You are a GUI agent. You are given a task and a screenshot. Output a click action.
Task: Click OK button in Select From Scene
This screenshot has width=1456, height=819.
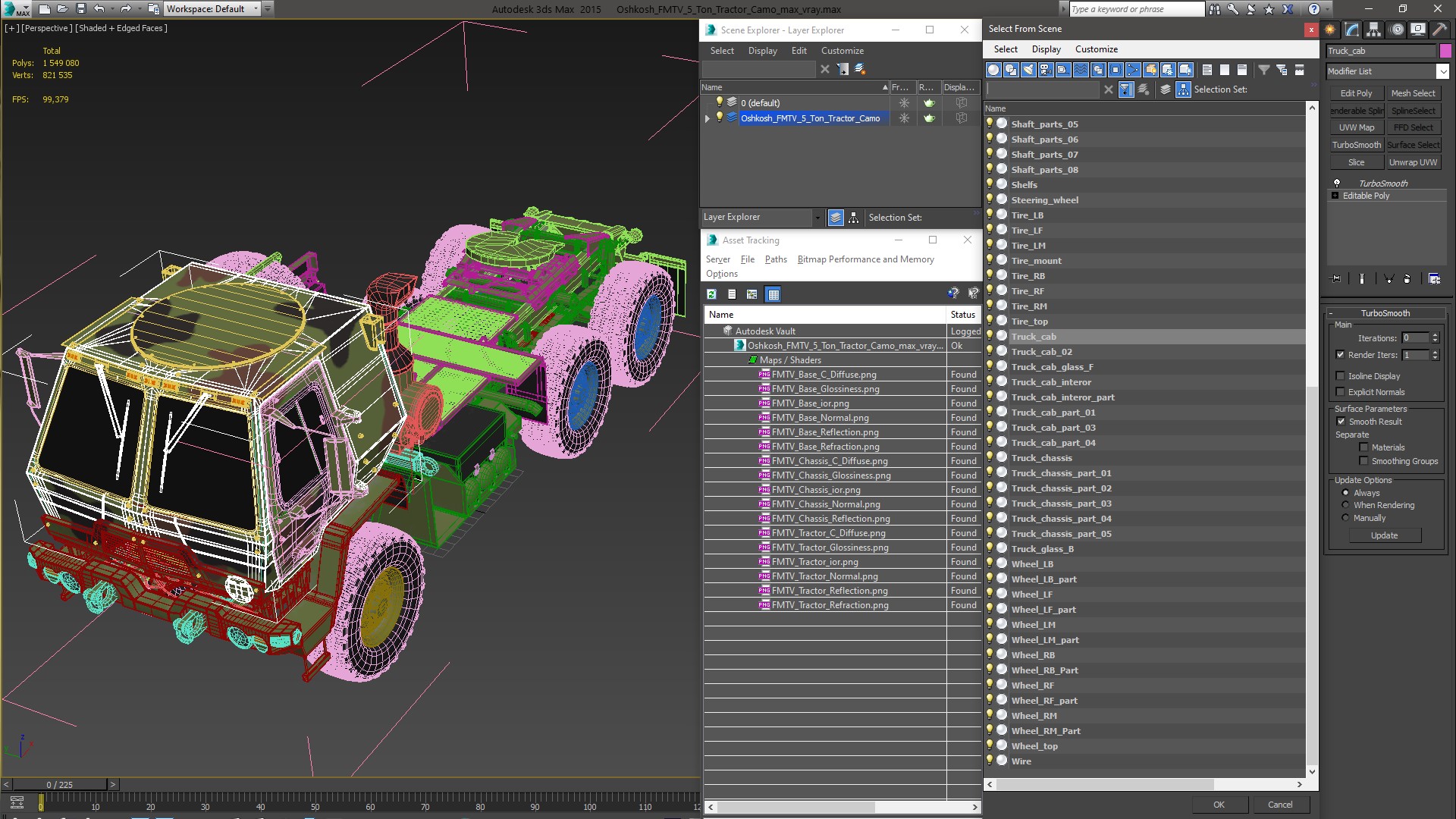click(1218, 805)
